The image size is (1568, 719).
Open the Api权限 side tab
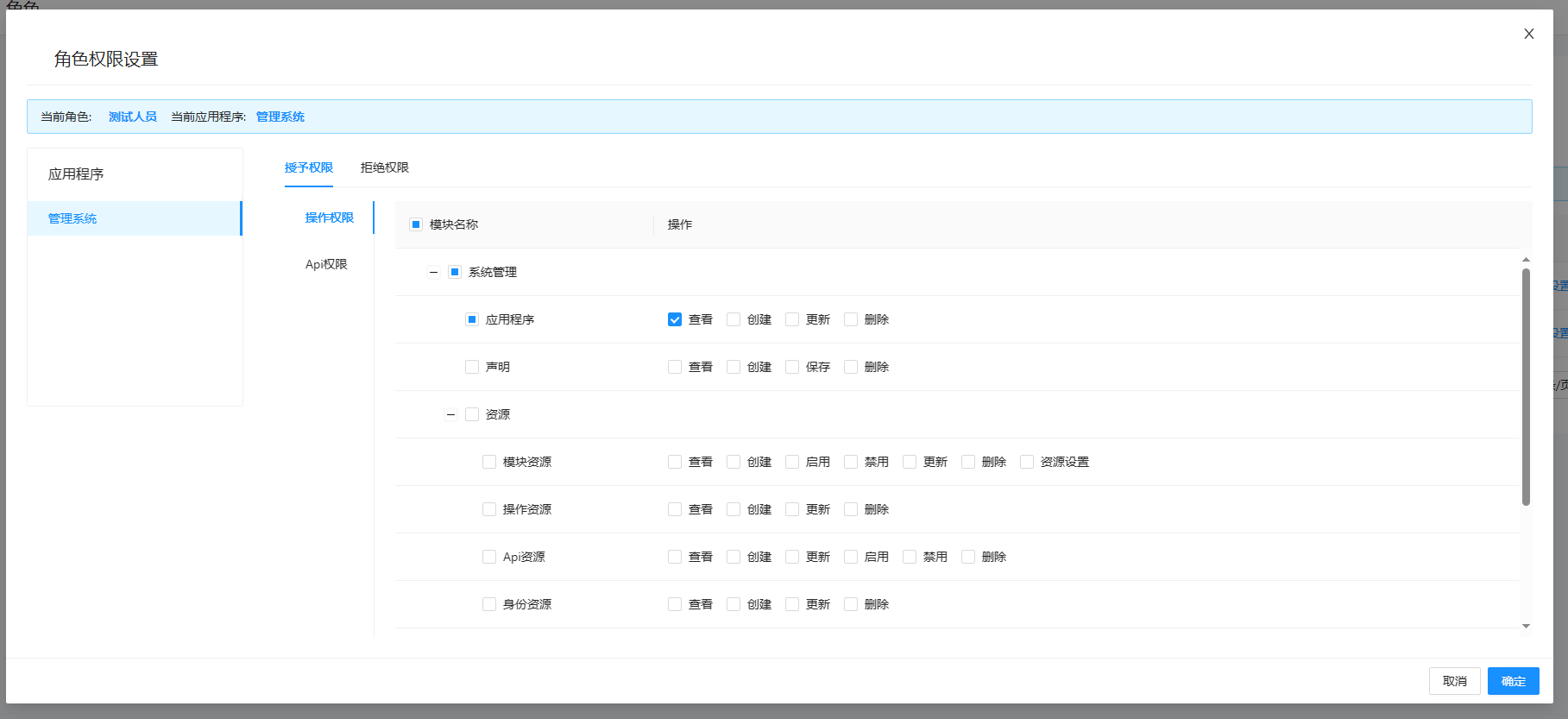click(326, 264)
